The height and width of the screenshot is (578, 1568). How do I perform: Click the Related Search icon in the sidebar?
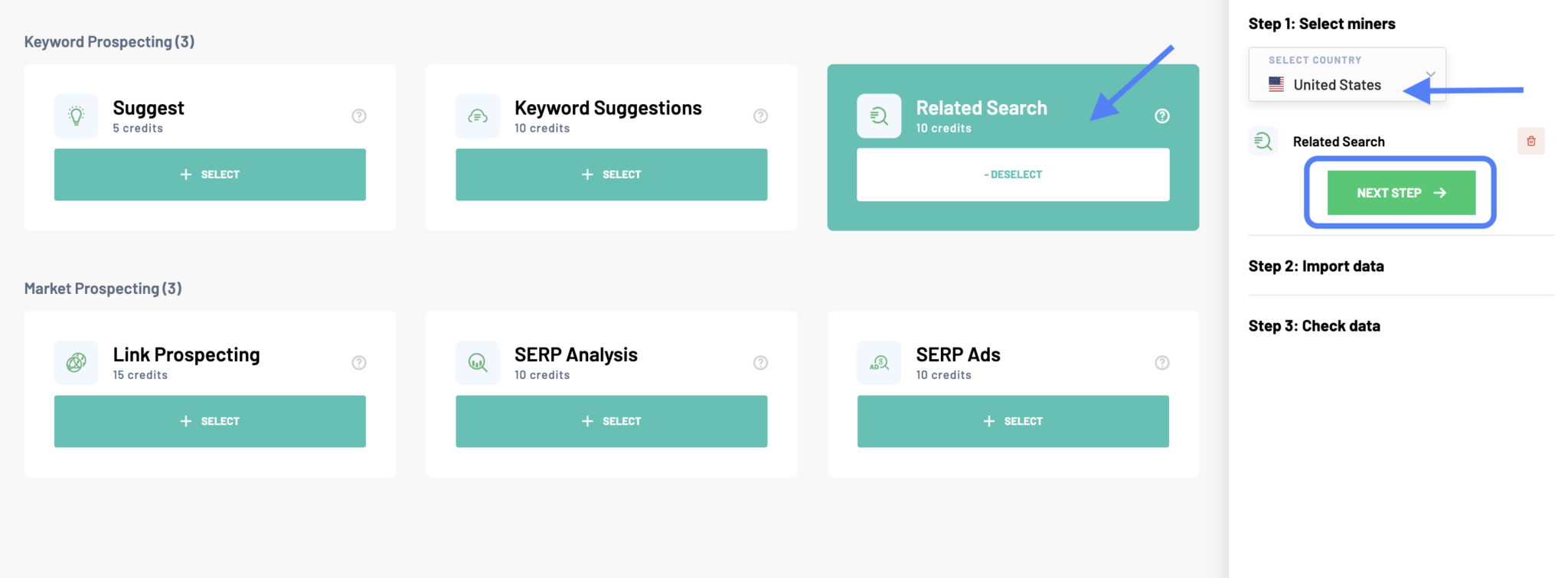click(x=1263, y=141)
